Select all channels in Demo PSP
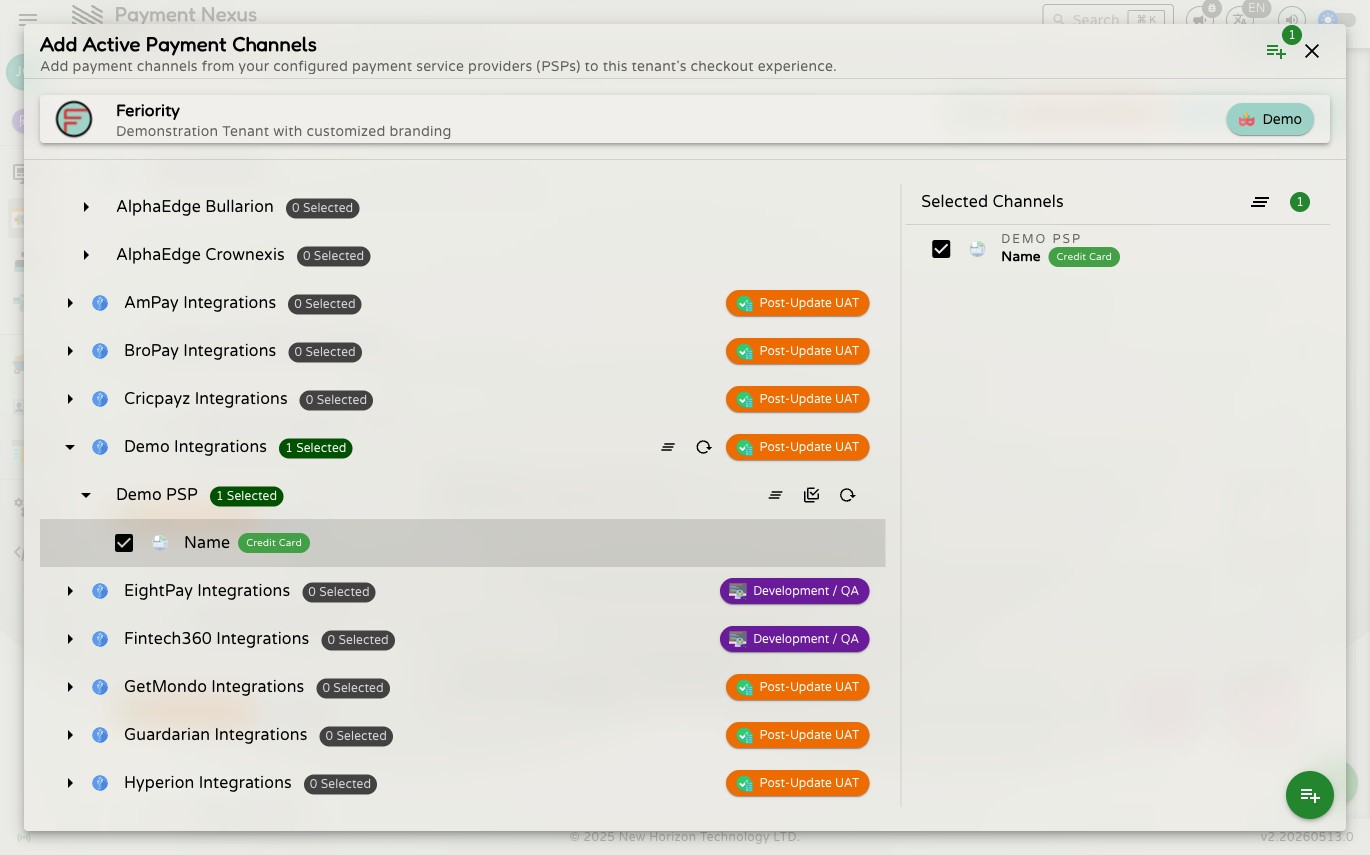Viewport: 1370px width, 855px height. (811, 495)
